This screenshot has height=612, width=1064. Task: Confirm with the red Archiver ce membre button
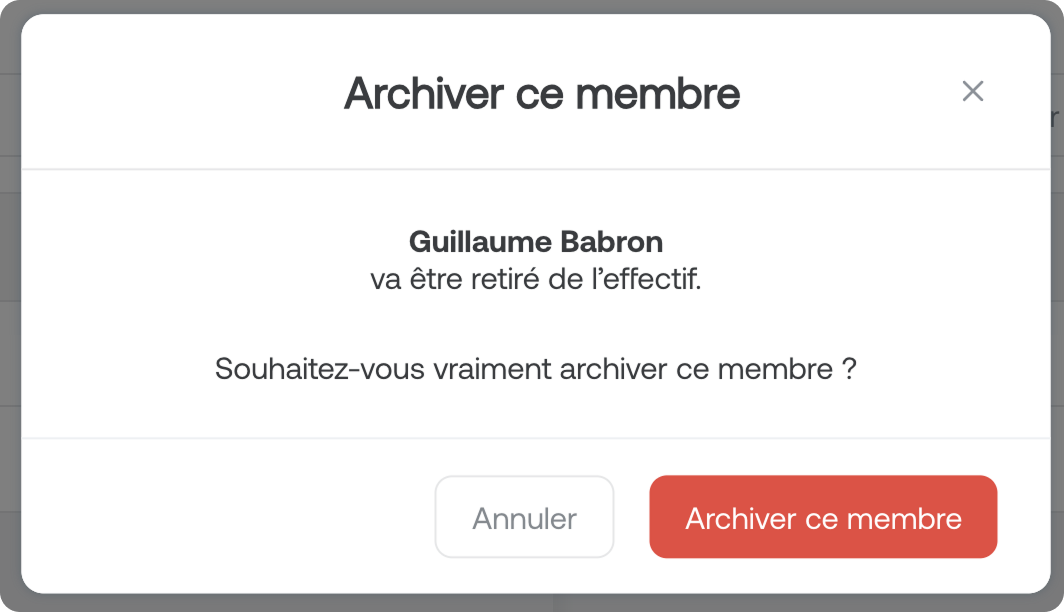click(x=823, y=517)
